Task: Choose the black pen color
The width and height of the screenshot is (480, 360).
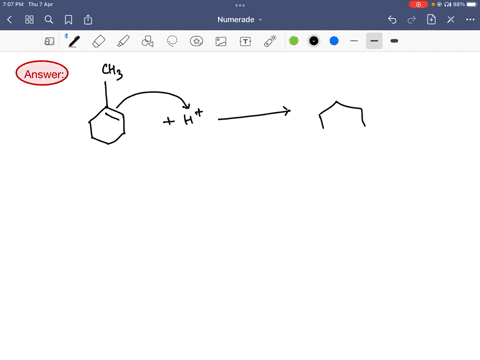Action: click(x=314, y=41)
